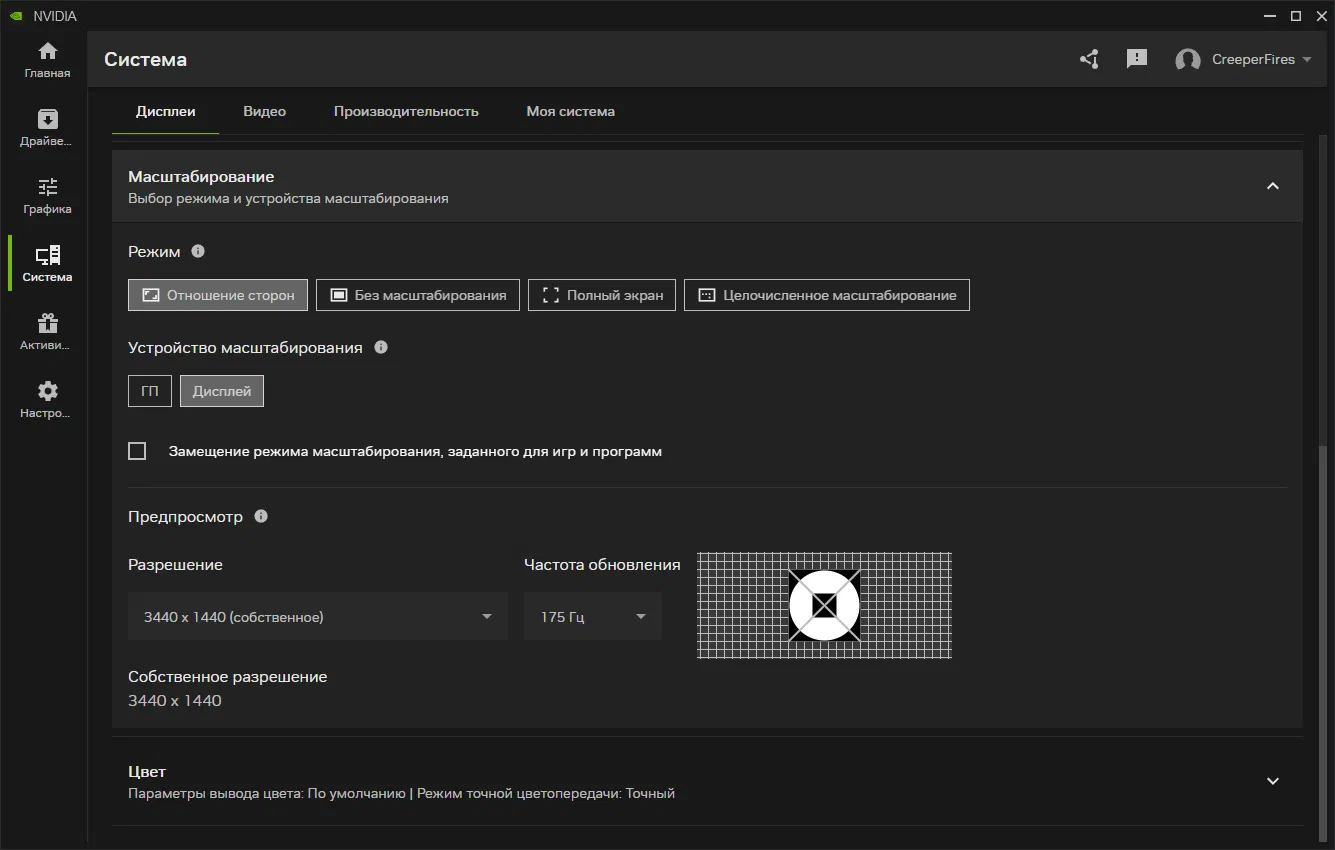Switch to the Видео tab
The height and width of the screenshot is (850, 1335).
click(265, 111)
